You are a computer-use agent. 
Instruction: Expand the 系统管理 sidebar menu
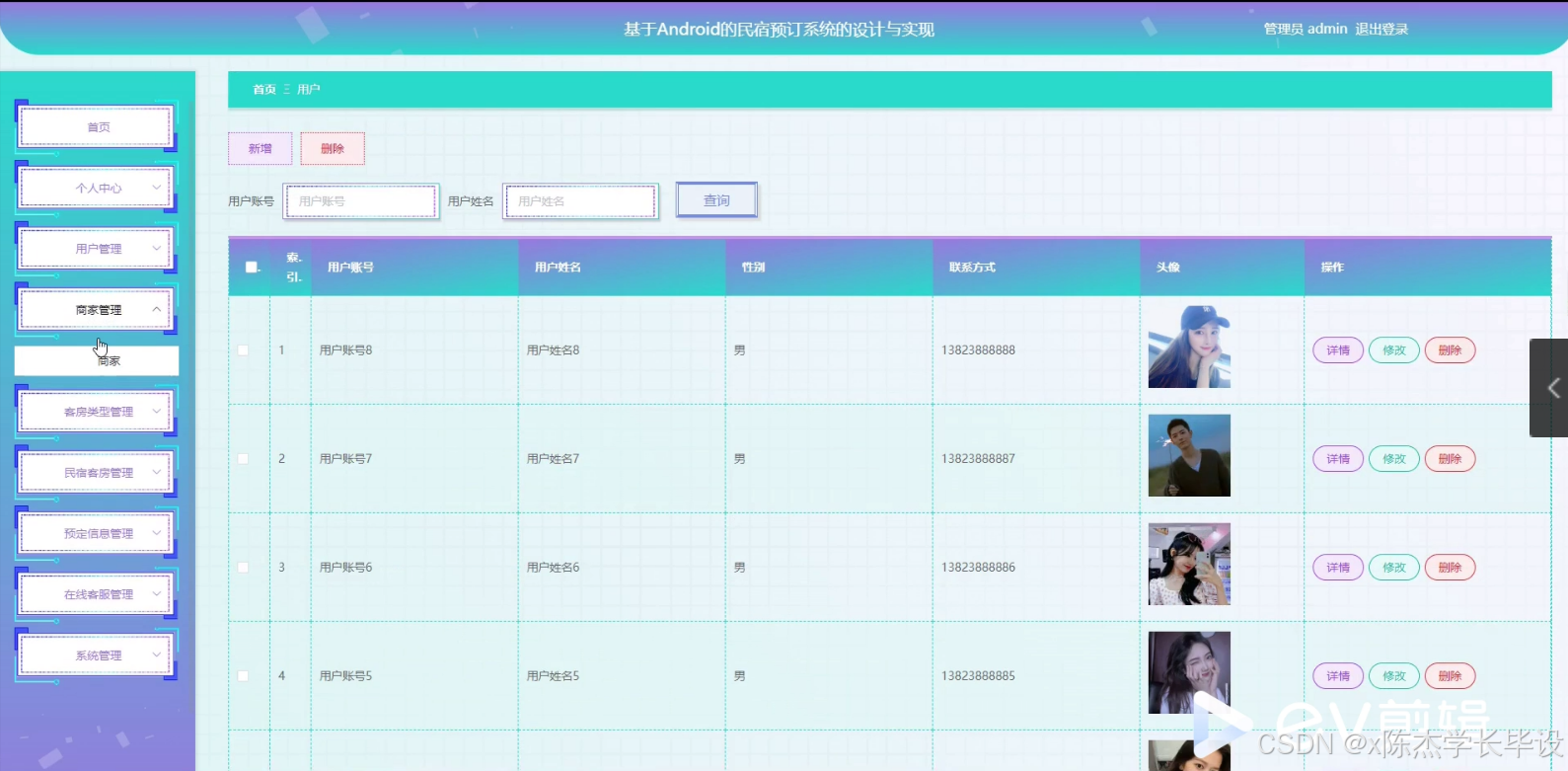tap(97, 655)
